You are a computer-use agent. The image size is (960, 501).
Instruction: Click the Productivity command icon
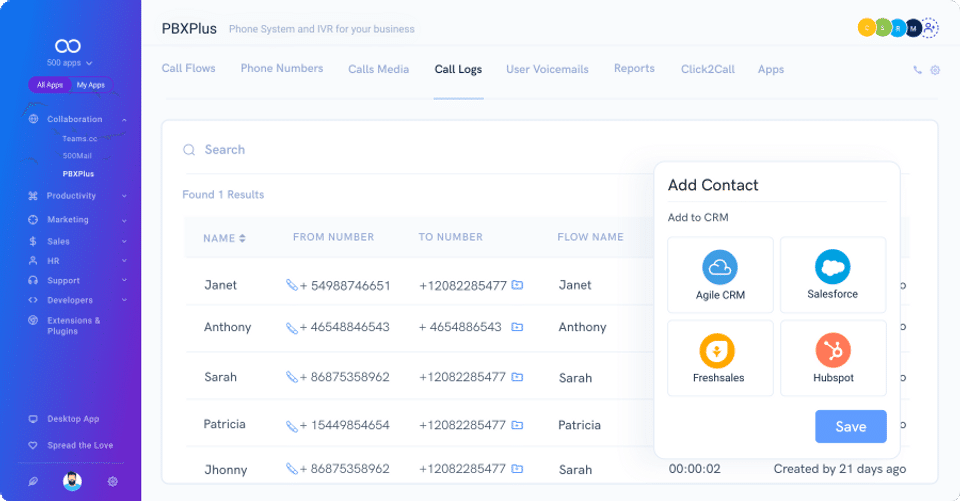point(33,196)
